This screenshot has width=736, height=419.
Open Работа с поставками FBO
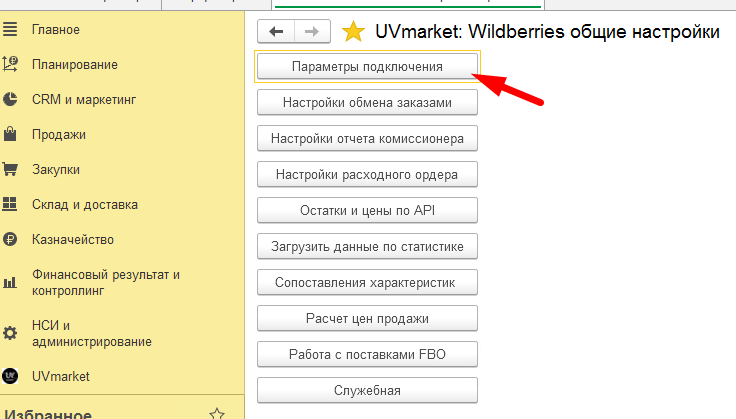(367, 354)
